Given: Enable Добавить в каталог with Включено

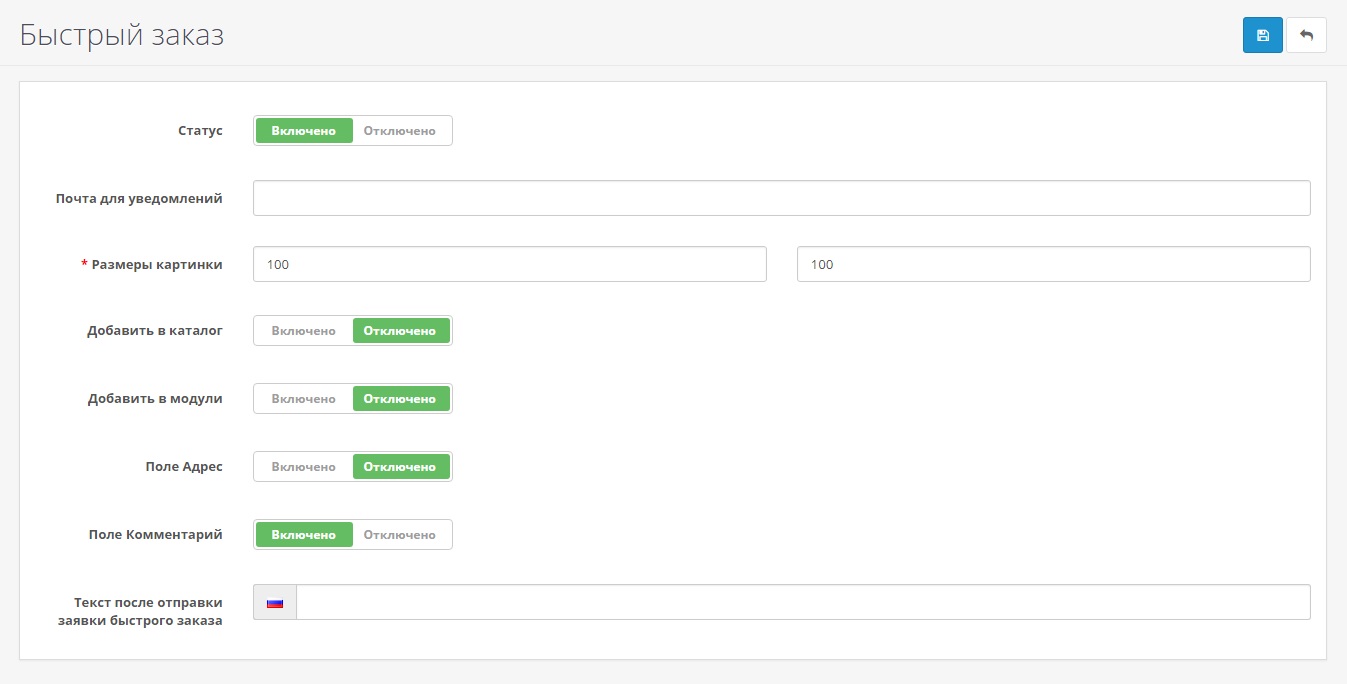Looking at the screenshot, I should [304, 331].
